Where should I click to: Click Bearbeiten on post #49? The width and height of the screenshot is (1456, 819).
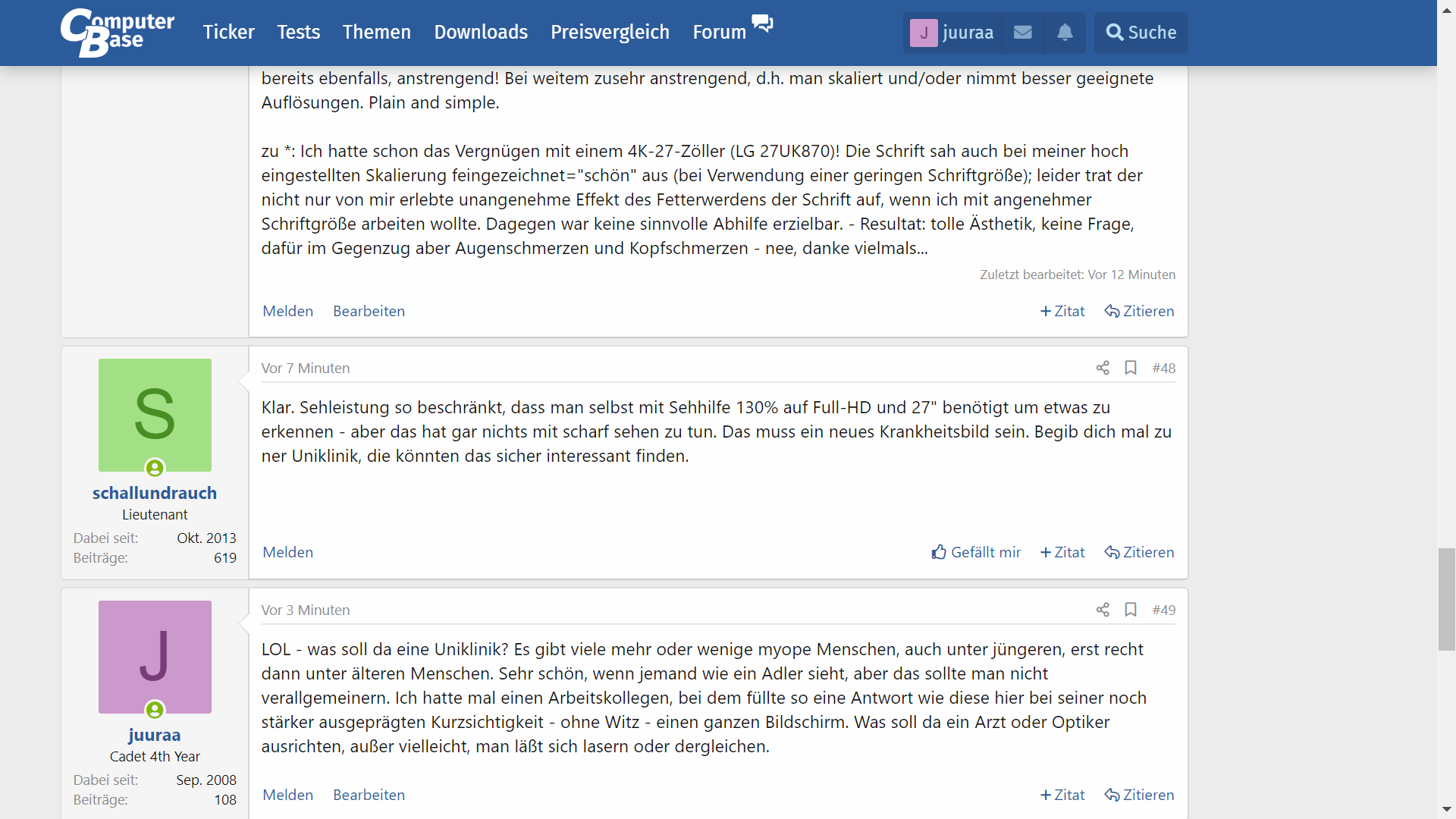[369, 795]
